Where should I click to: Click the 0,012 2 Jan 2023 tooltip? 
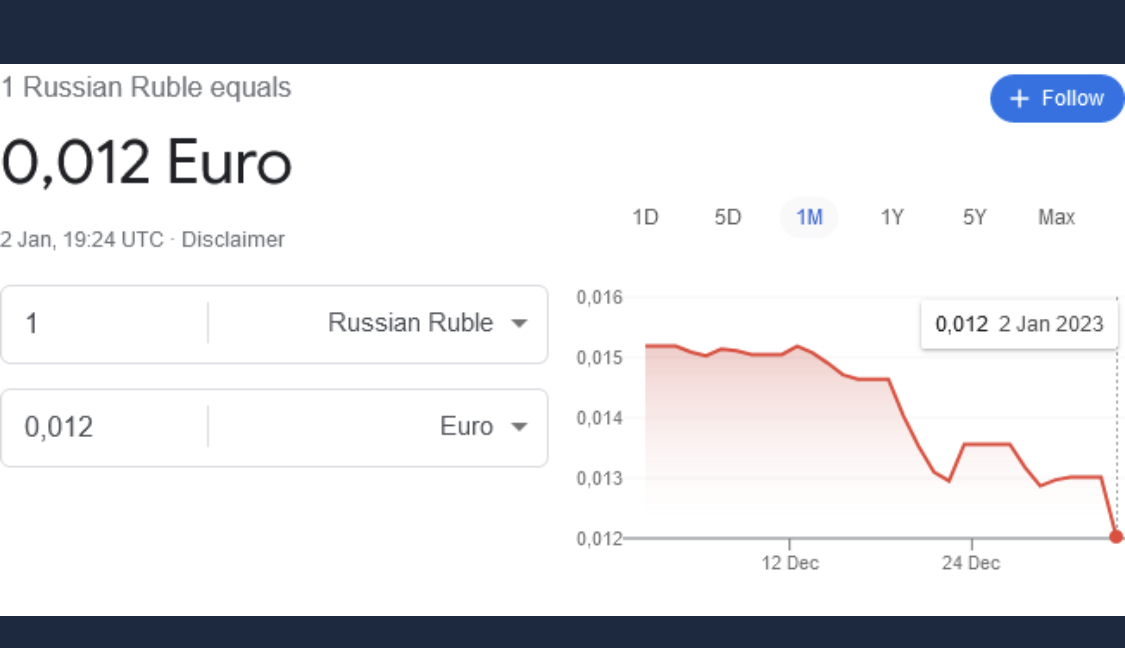tap(1019, 324)
